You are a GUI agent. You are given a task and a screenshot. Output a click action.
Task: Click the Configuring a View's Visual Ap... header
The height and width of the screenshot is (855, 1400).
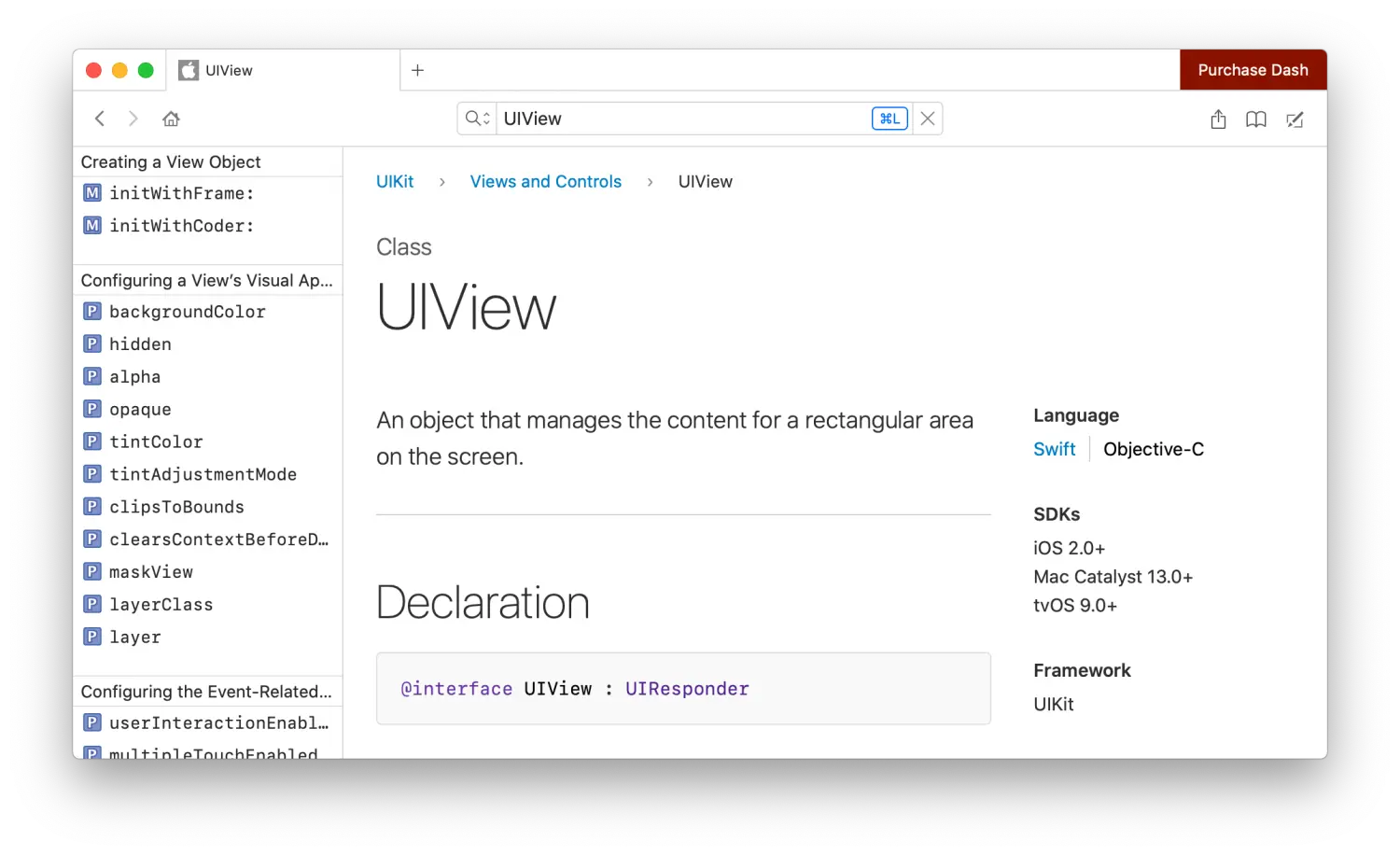207,280
